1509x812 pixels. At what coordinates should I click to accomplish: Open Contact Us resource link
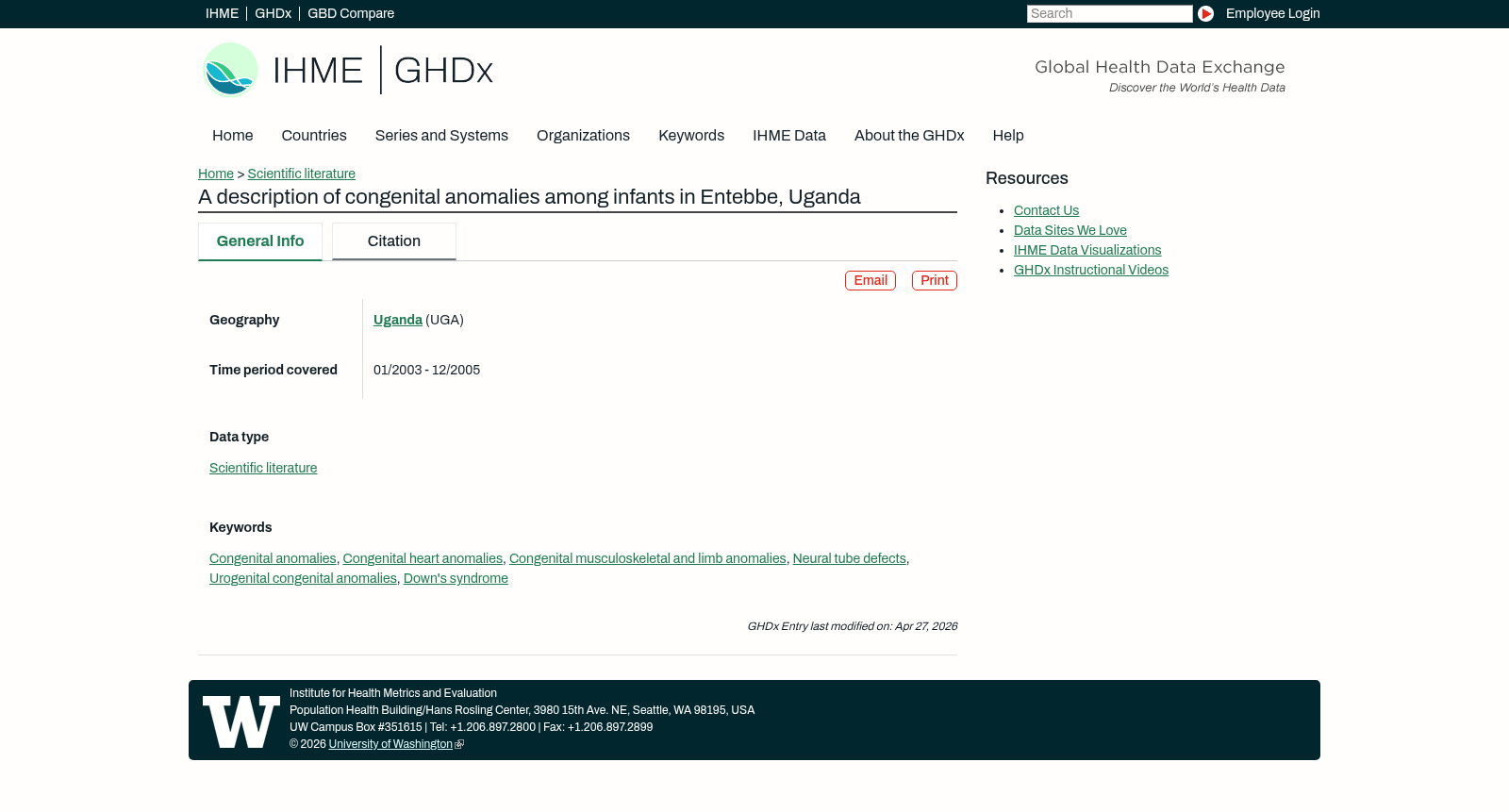(x=1046, y=210)
